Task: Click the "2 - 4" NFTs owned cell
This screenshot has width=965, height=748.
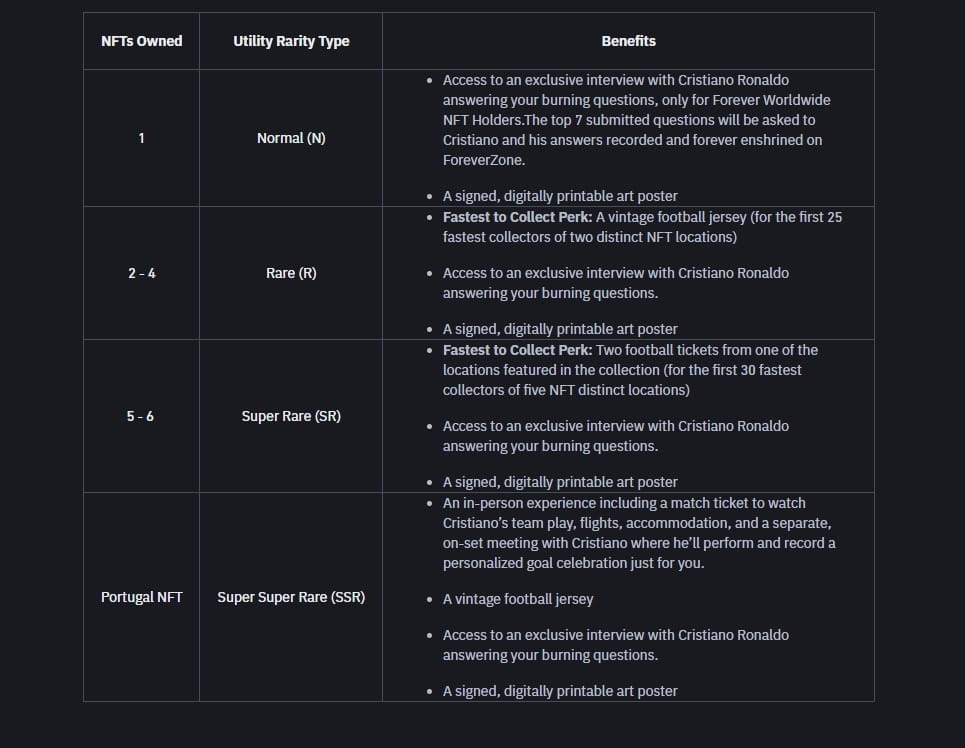Action: (141, 273)
